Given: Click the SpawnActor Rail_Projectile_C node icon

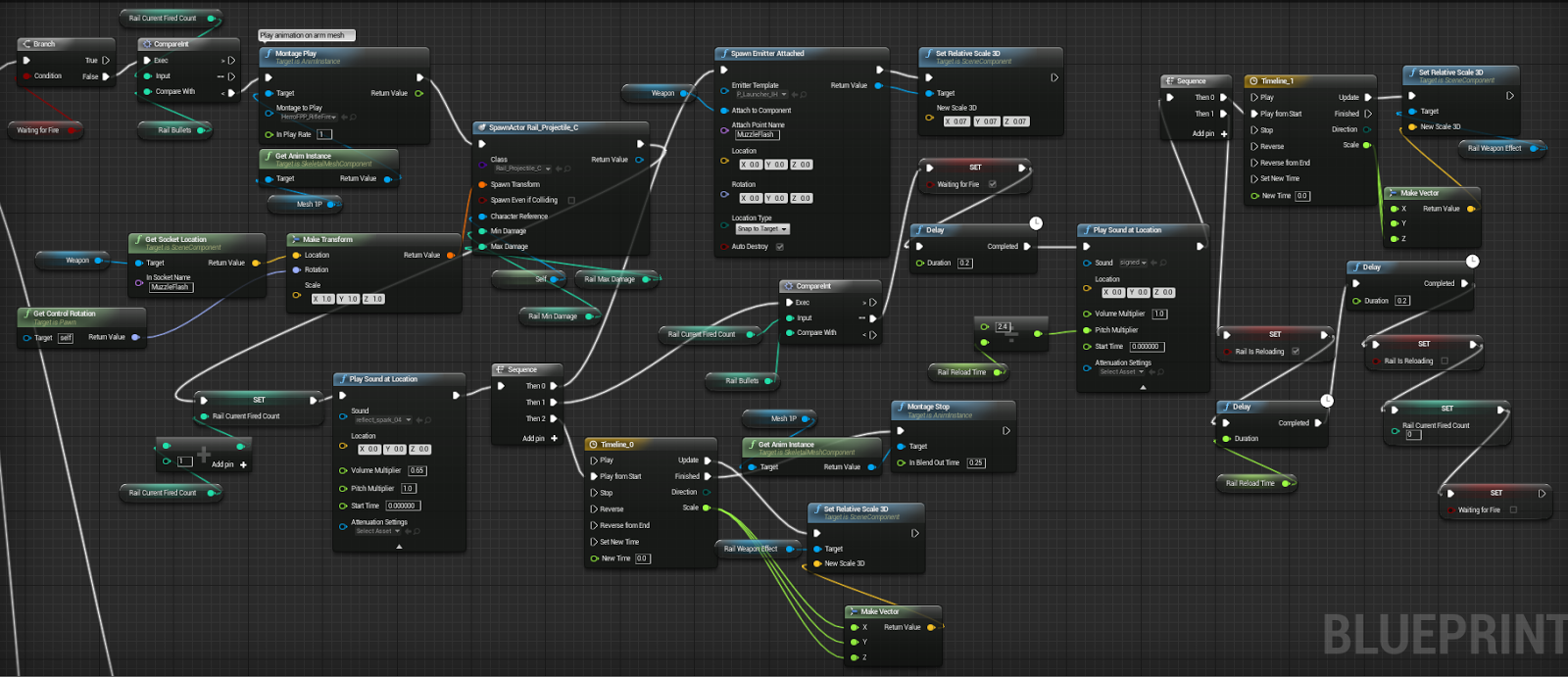Looking at the screenshot, I should pyautogui.click(x=481, y=127).
